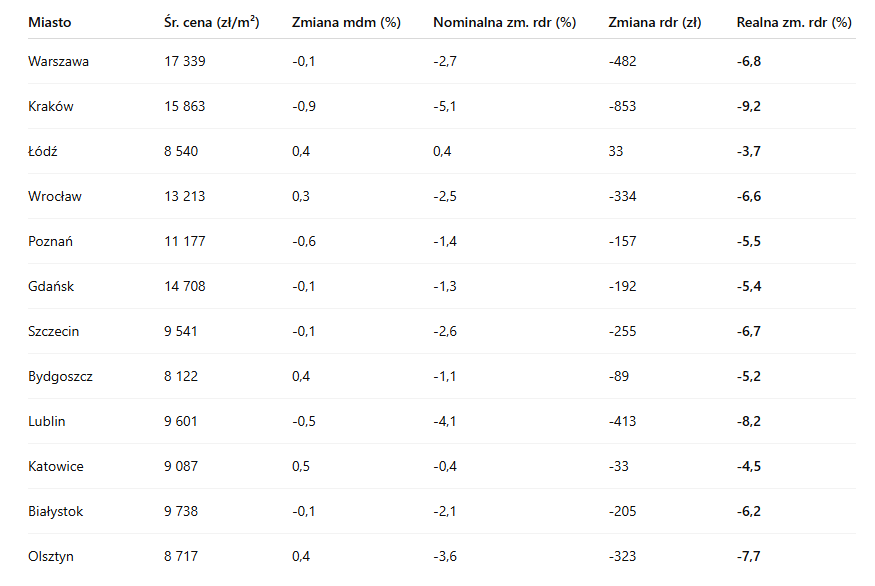Click Wrocław's real change value -6,6

(x=749, y=197)
